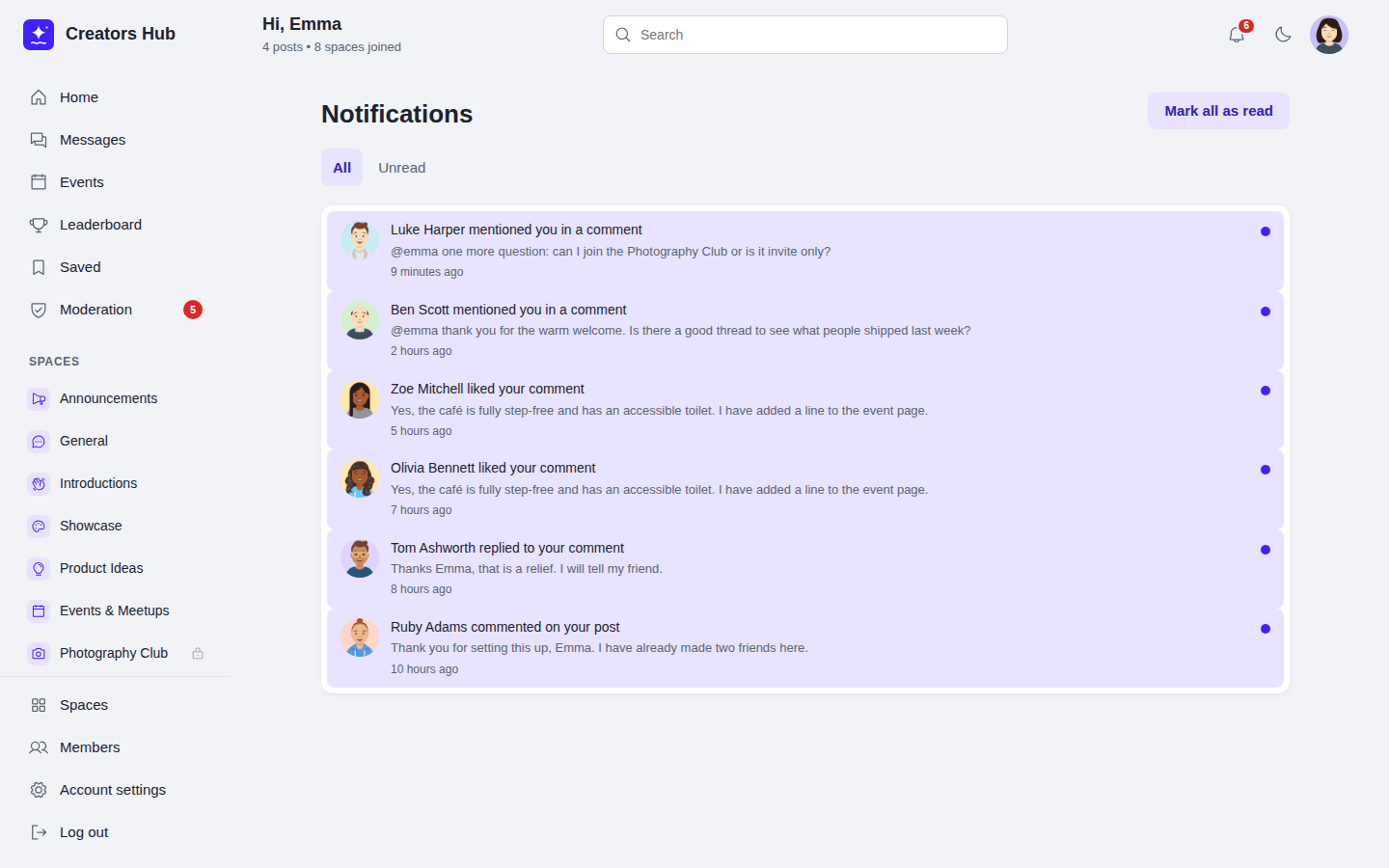1389x868 pixels.
Task: Switch to the Unread notifications tab
Action: 401,168
